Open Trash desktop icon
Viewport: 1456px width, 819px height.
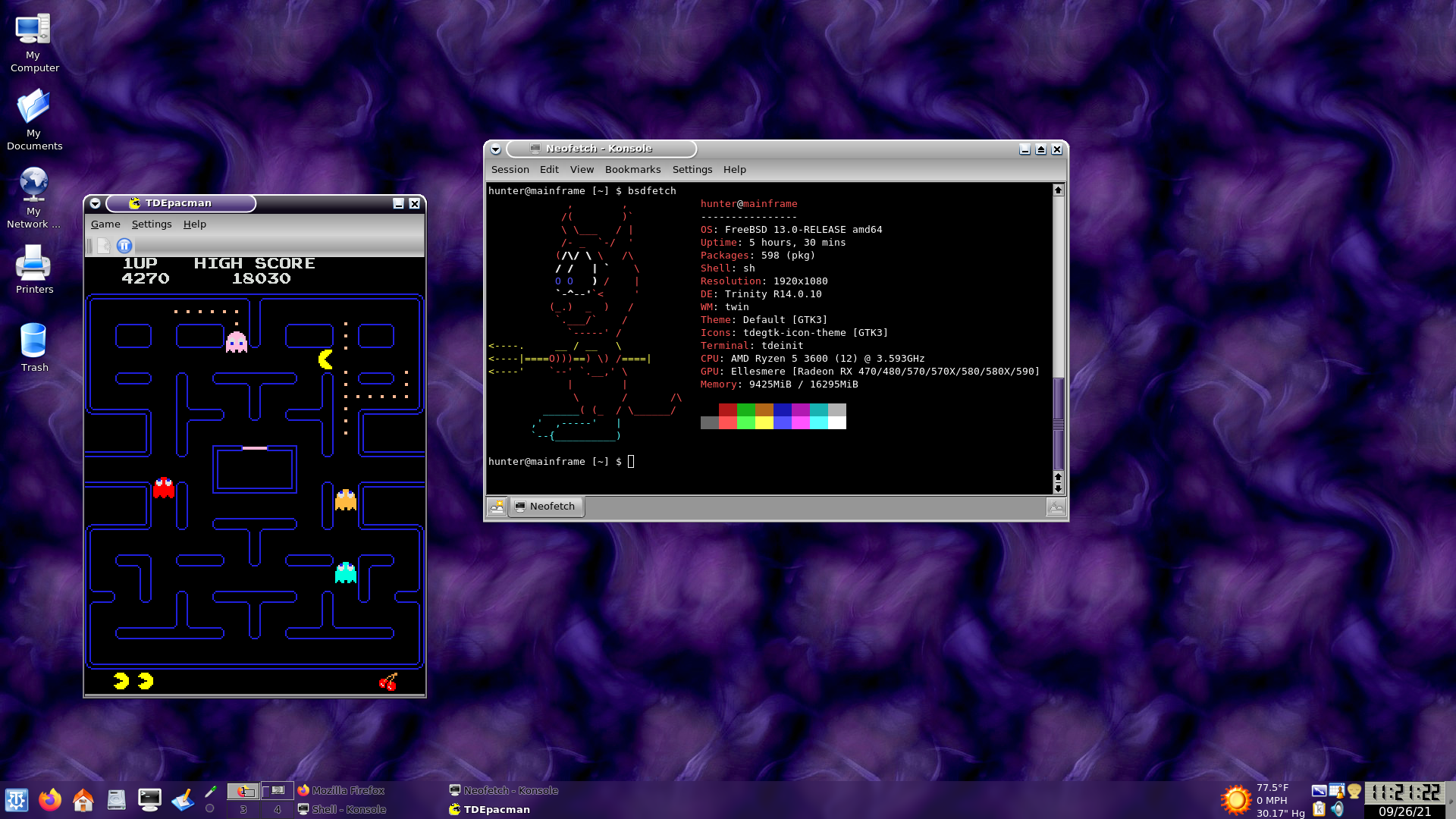[x=33, y=347]
